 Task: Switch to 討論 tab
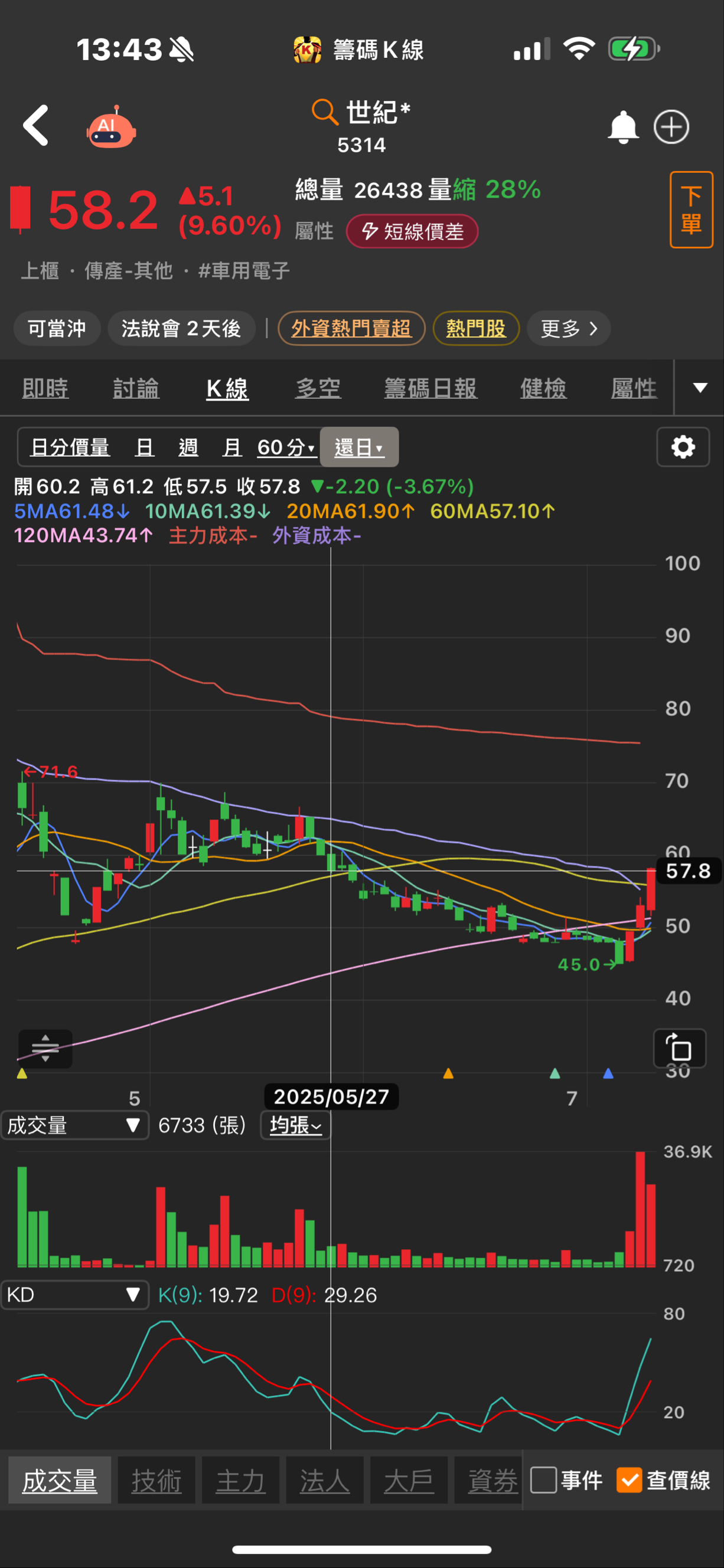coord(136,388)
